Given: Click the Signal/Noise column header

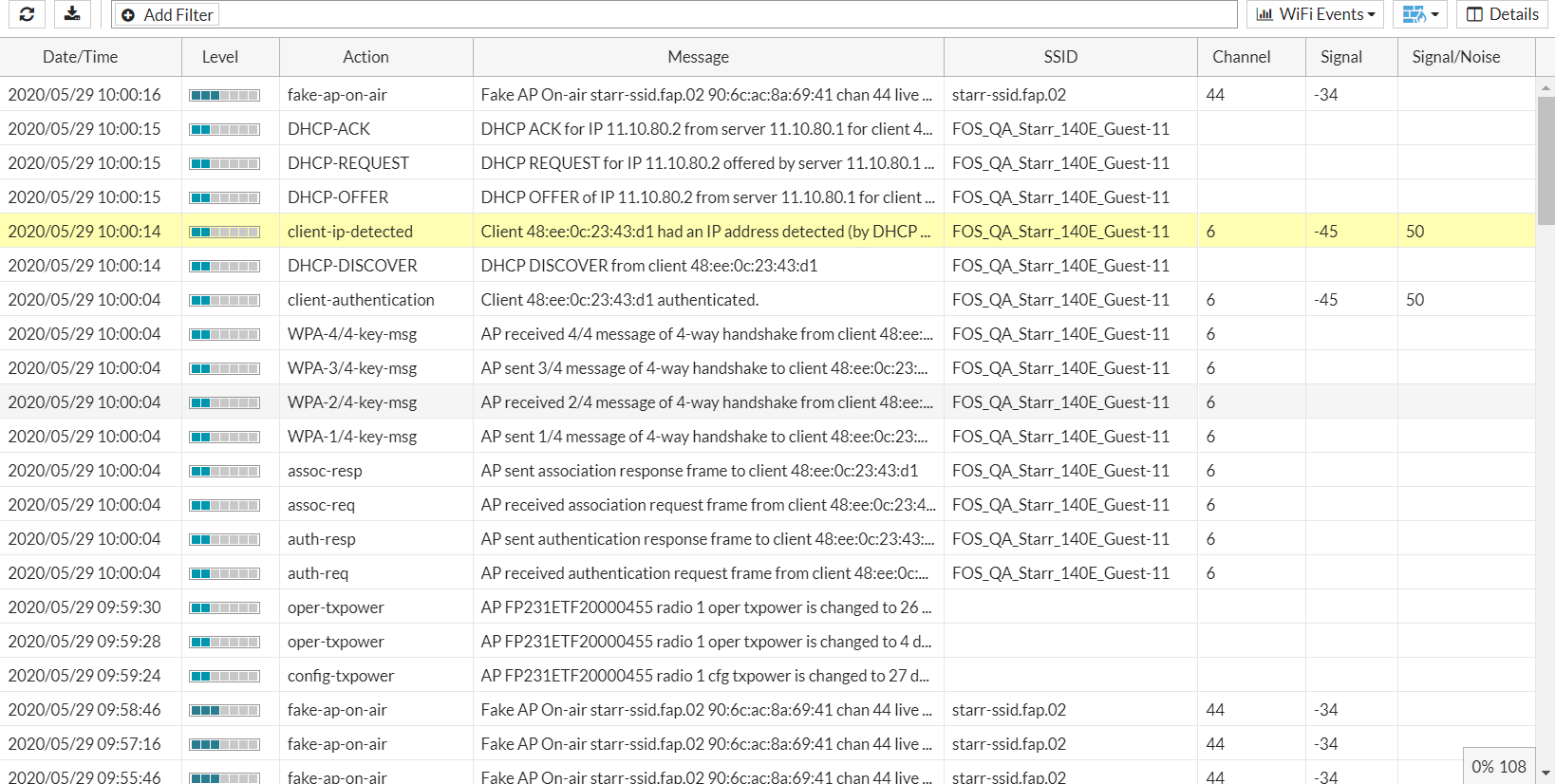Looking at the screenshot, I should [1455, 57].
